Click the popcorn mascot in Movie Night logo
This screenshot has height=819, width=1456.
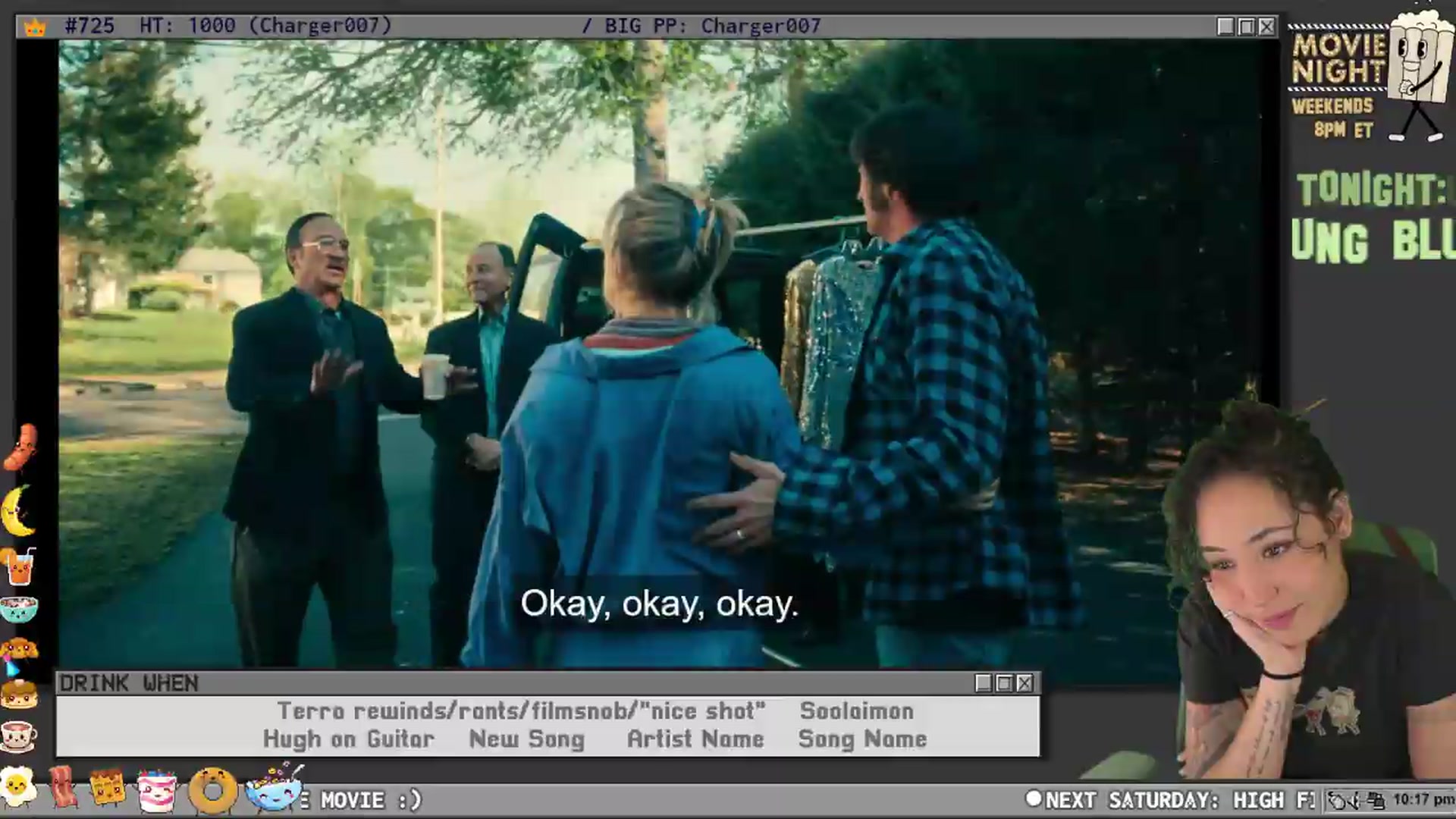1420,76
